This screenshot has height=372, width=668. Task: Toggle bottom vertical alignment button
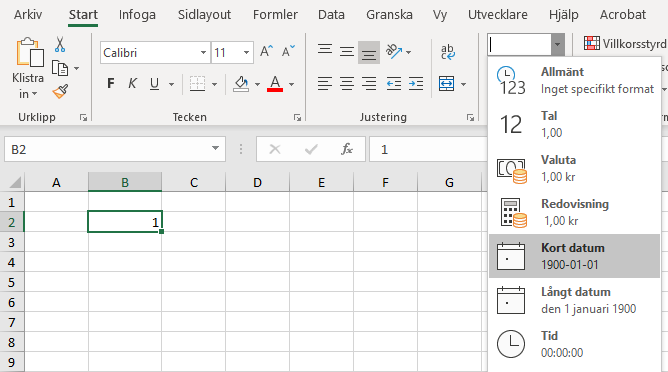tap(369, 52)
